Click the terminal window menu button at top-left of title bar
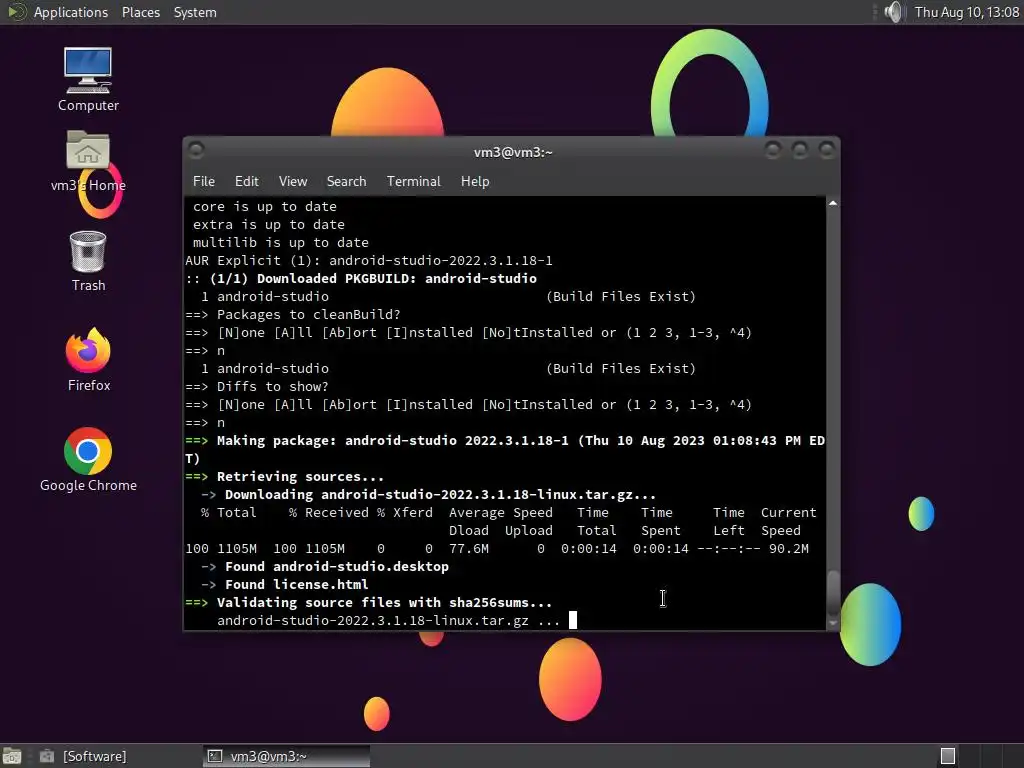1024x768 pixels. 196,150
